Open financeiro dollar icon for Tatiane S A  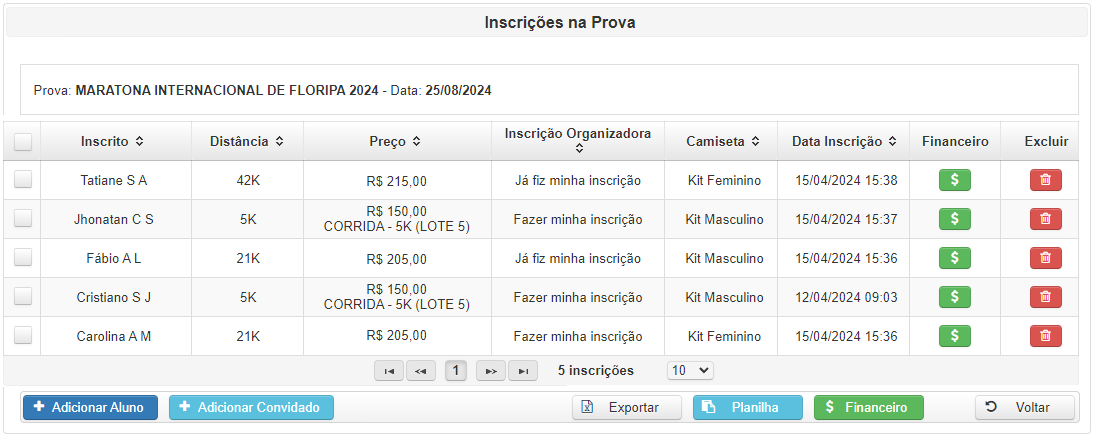(955, 180)
